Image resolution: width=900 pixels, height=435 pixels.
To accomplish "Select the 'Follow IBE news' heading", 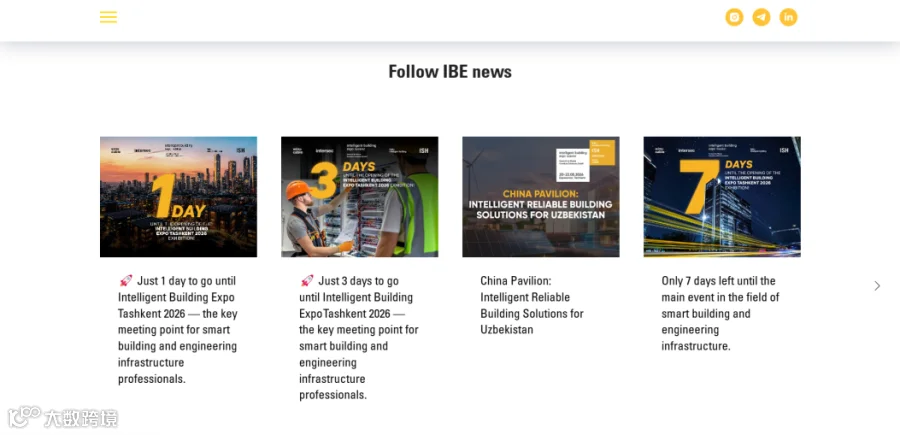I will click(x=450, y=72).
